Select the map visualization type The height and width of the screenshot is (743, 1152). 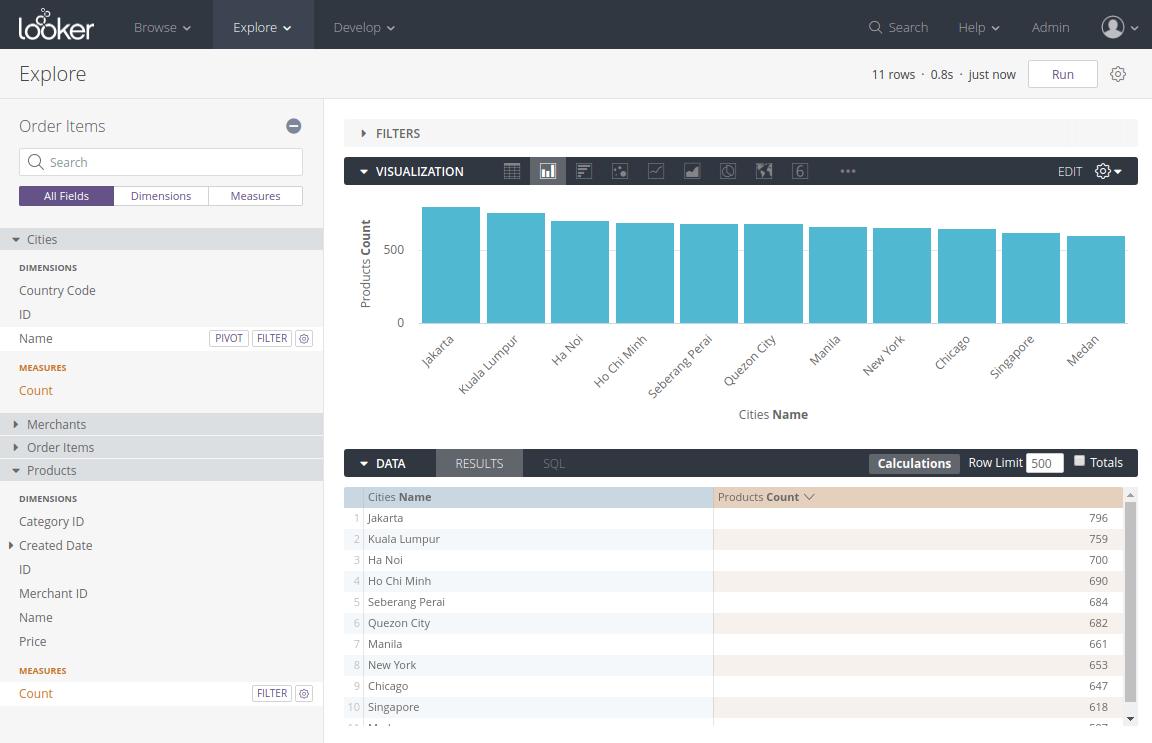(764, 170)
